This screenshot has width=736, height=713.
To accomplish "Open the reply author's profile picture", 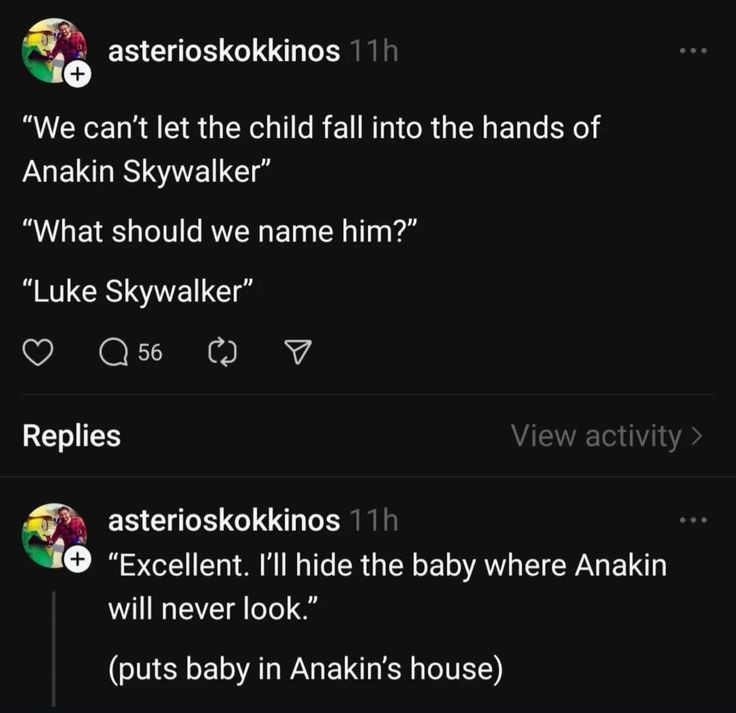I will click(52, 531).
